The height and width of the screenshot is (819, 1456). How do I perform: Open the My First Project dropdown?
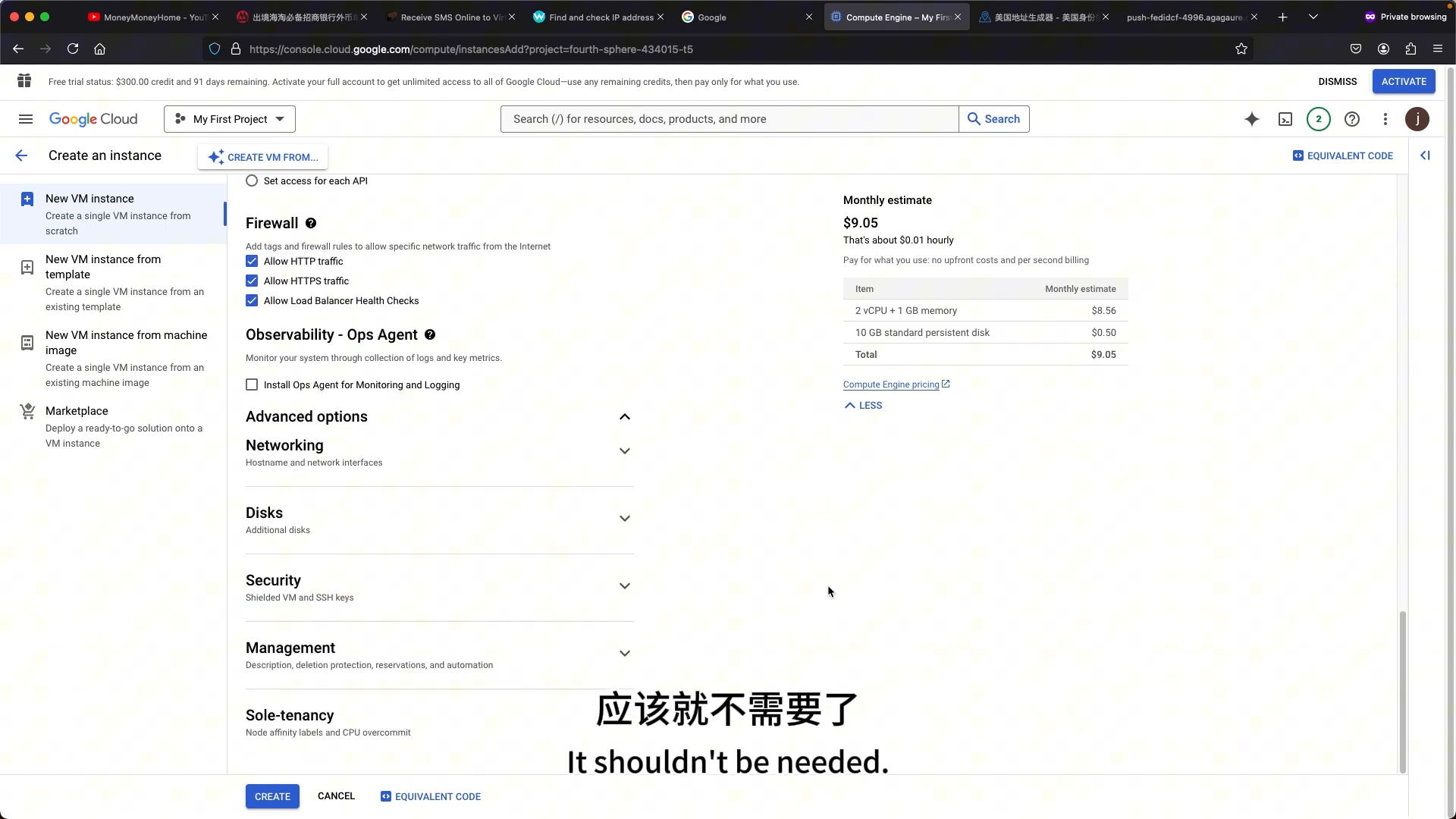point(230,119)
